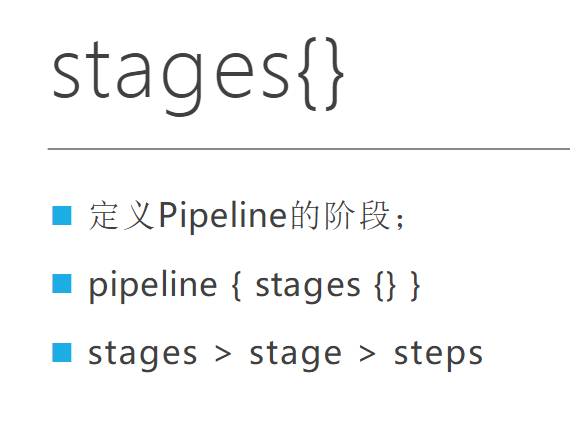Click the horizontal divider line under title
570x423 pixels.
[309, 149]
